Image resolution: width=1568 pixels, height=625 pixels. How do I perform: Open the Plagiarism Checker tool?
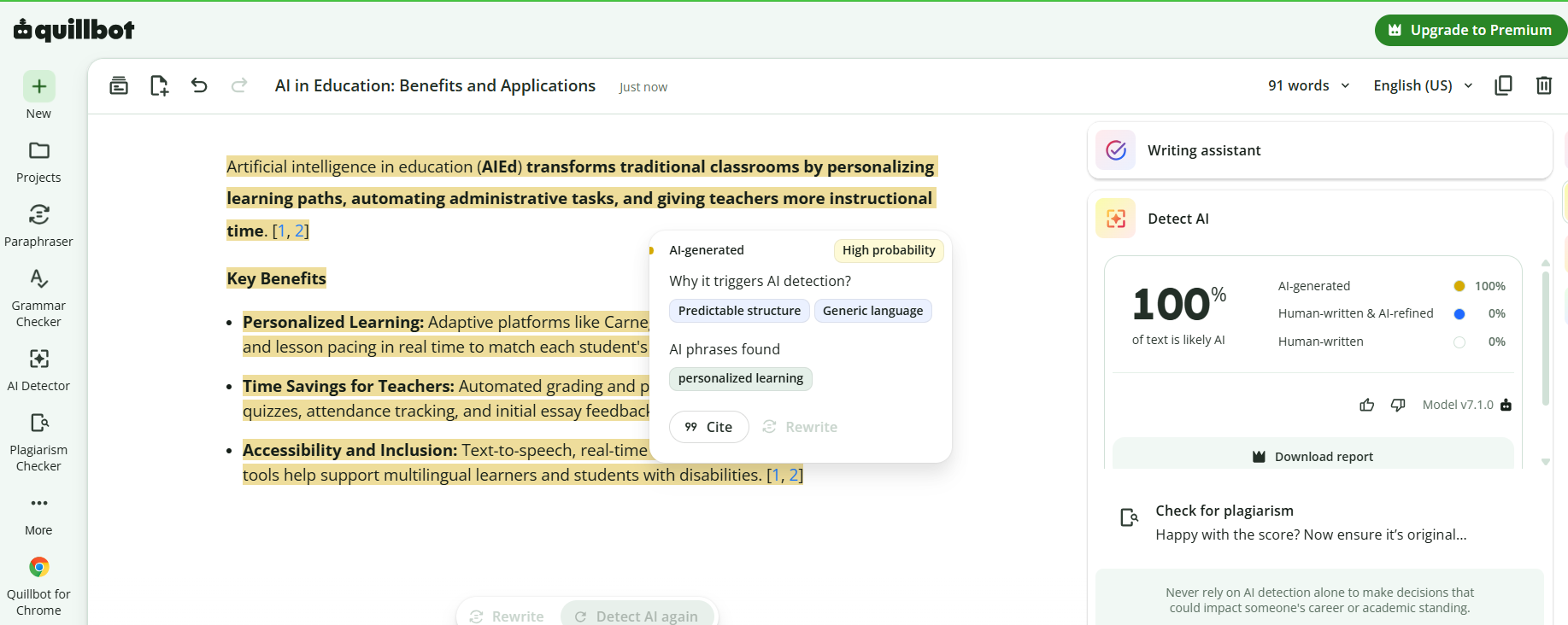point(38,441)
